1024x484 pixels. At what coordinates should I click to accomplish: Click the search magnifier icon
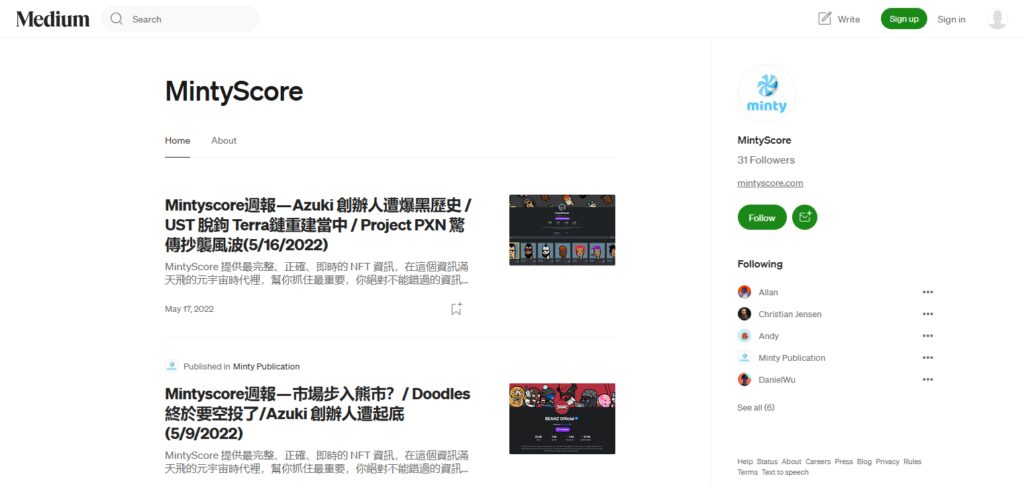117,19
